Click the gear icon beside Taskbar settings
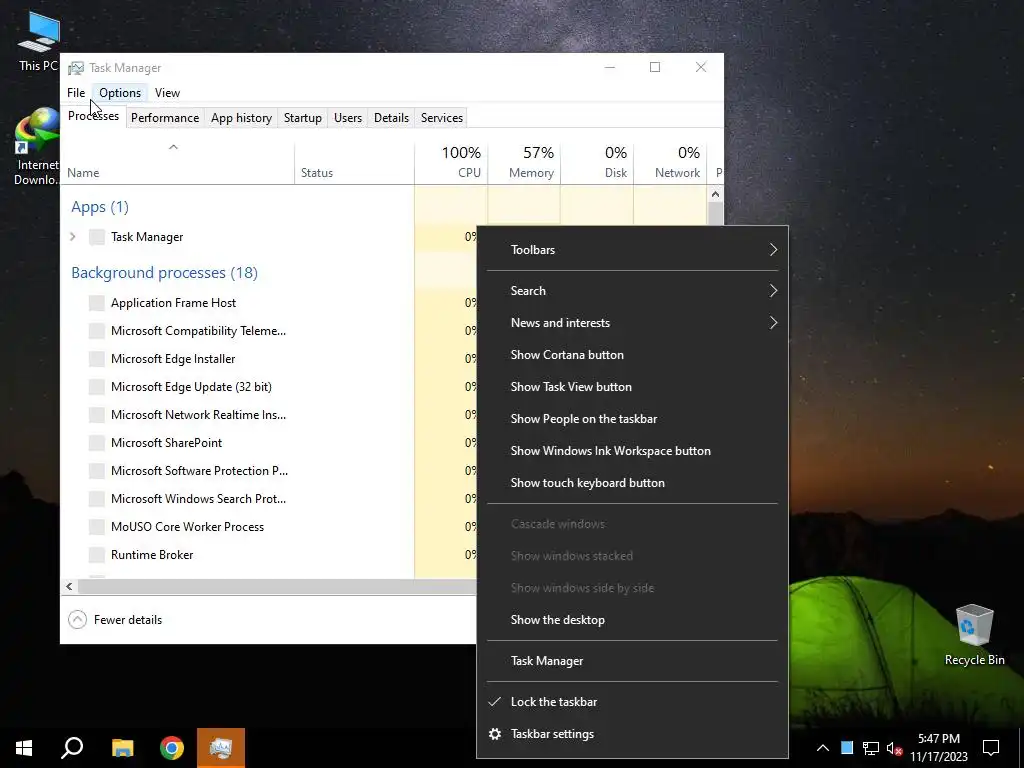 495,734
